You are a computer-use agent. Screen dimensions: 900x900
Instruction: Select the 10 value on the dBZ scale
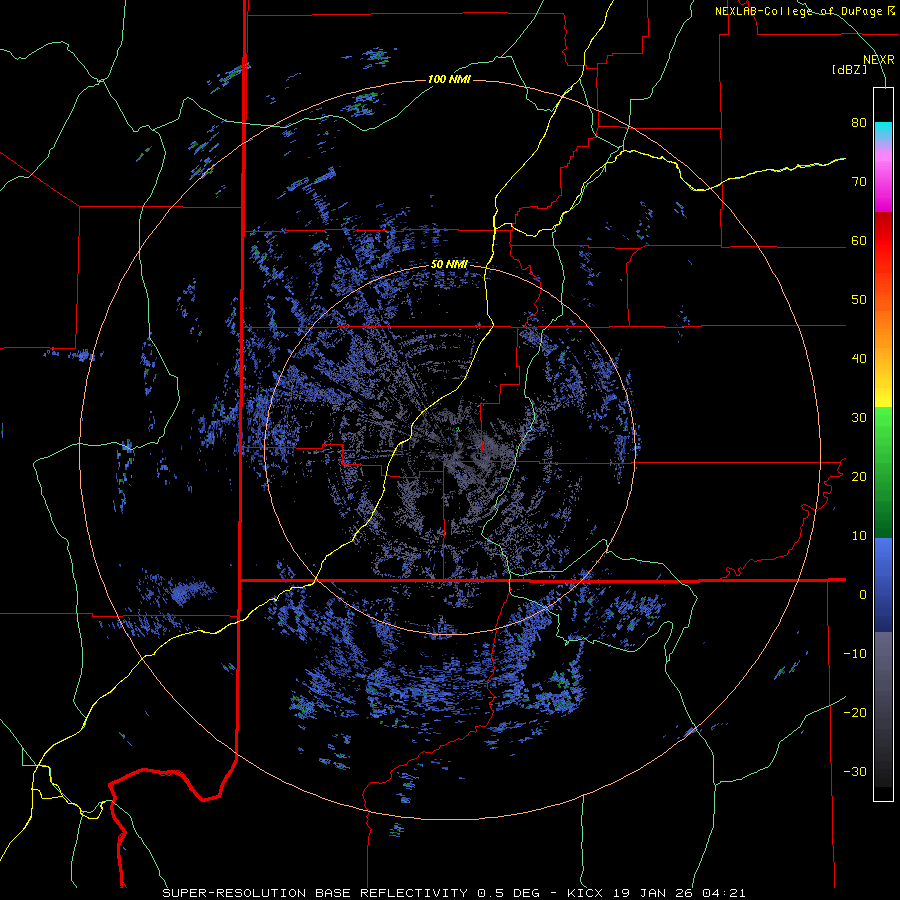(x=859, y=536)
